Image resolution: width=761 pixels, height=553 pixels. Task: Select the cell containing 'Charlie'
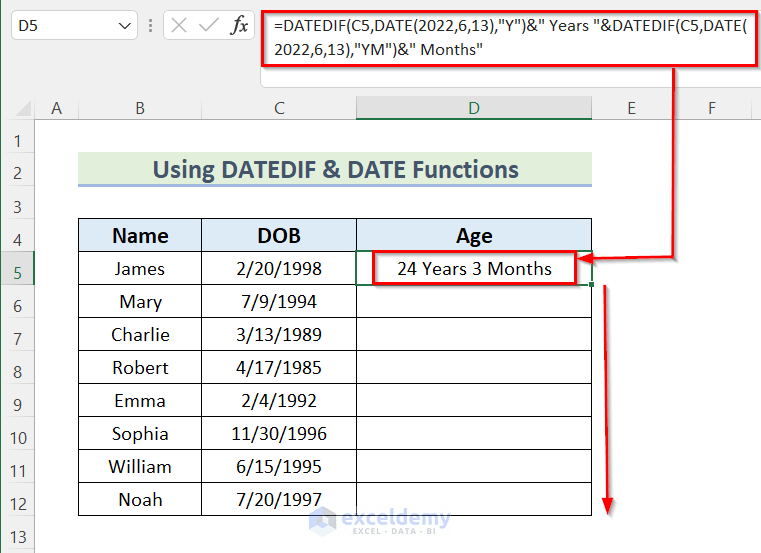(x=140, y=335)
